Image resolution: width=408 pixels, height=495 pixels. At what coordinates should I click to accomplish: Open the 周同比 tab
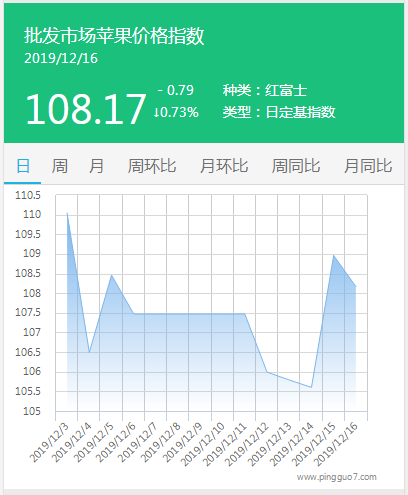click(x=296, y=166)
